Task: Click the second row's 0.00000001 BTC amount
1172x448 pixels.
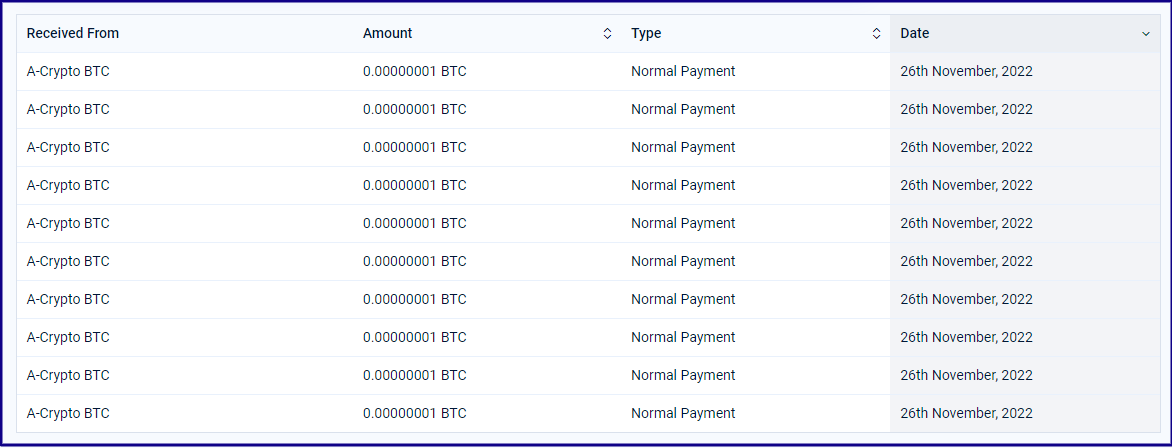Action: pyautogui.click(x=415, y=109)
